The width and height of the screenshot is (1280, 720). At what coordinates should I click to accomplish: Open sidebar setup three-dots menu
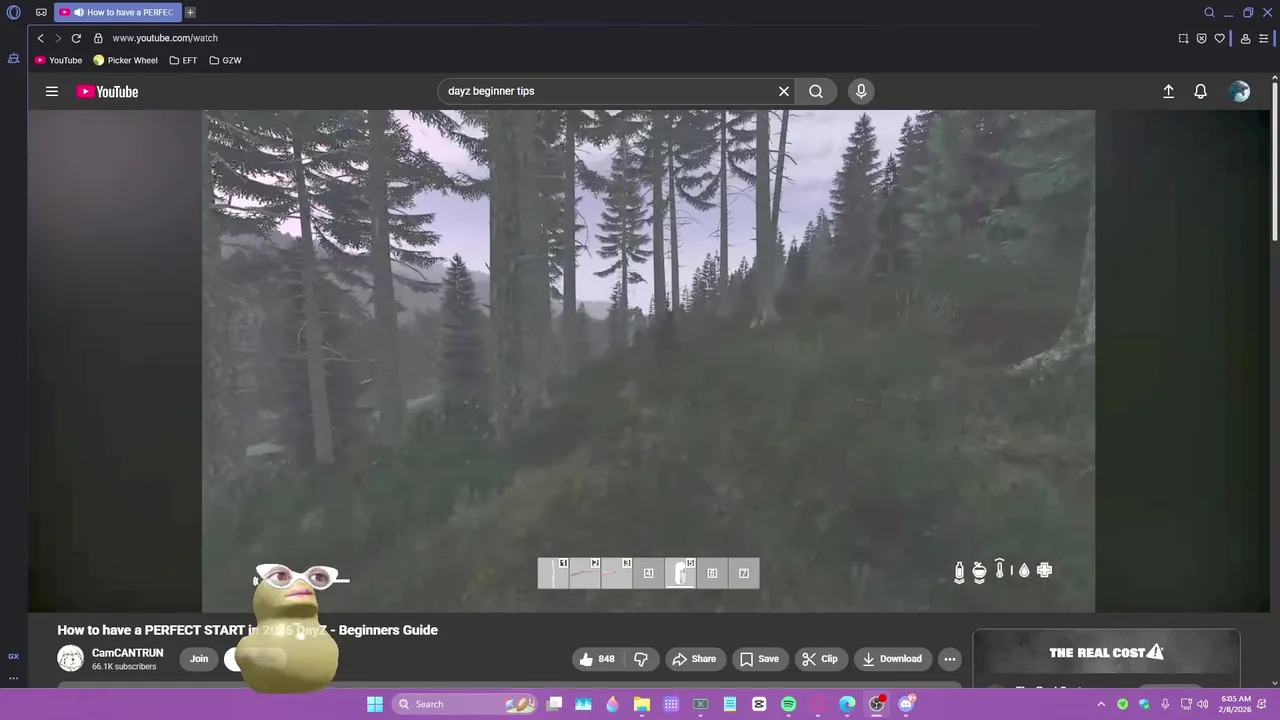pos(13,678)
